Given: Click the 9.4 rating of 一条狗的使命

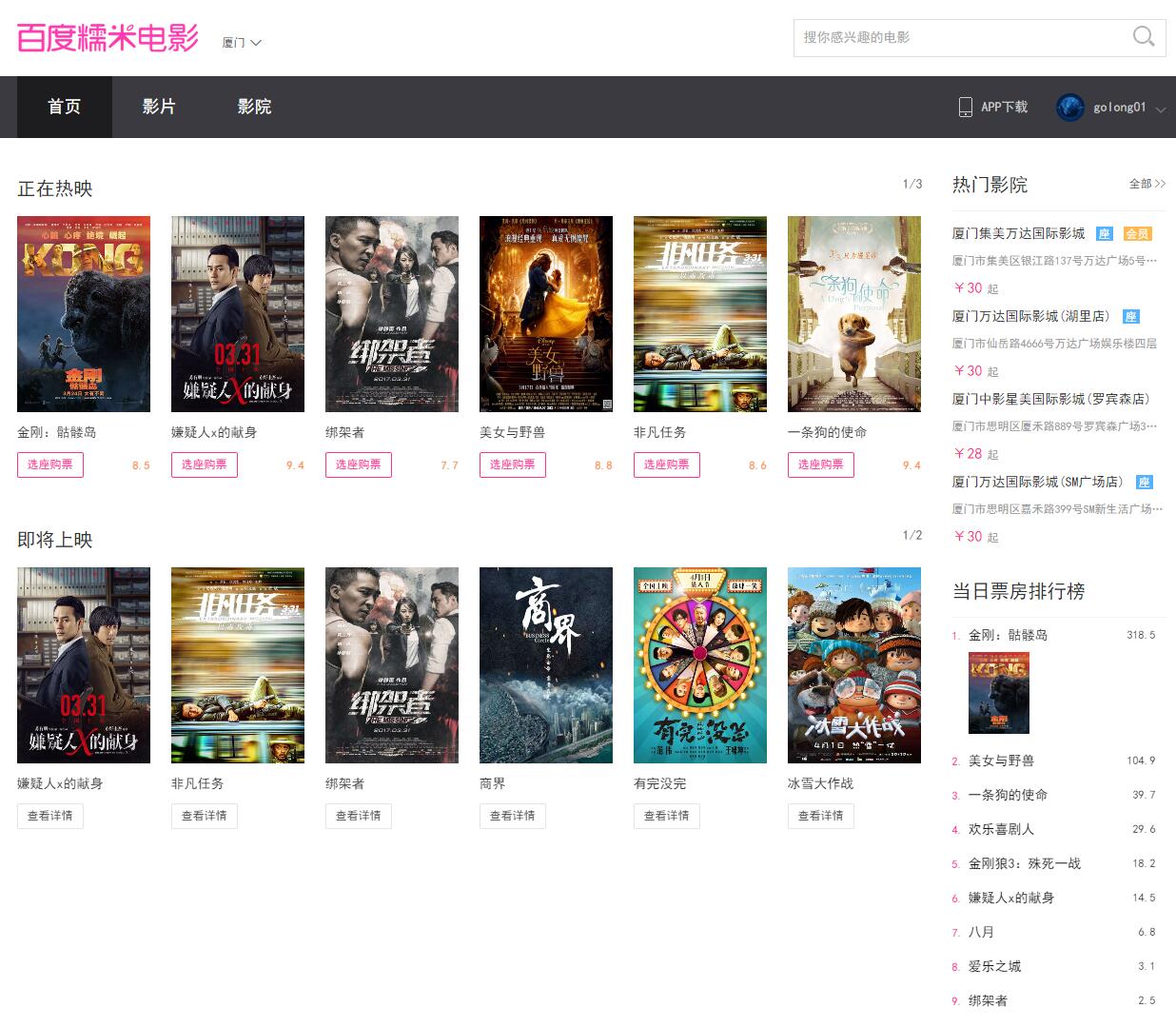Looking at the screenshot, I should 911,465.
